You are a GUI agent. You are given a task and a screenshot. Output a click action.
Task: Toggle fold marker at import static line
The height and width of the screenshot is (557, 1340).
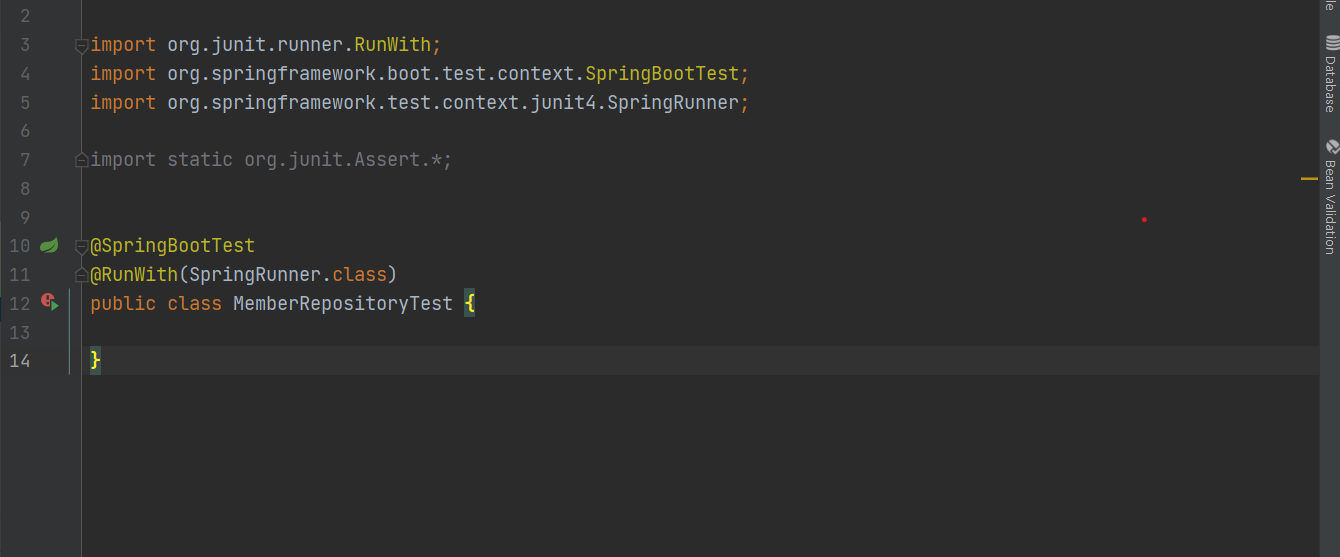click(x=81, y=160)
